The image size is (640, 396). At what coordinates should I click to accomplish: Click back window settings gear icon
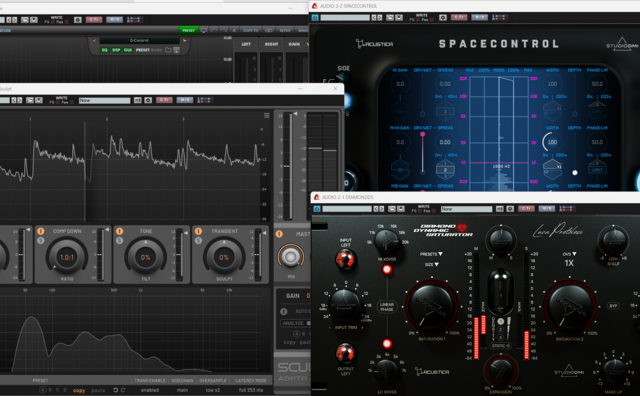tap(78, 20)
